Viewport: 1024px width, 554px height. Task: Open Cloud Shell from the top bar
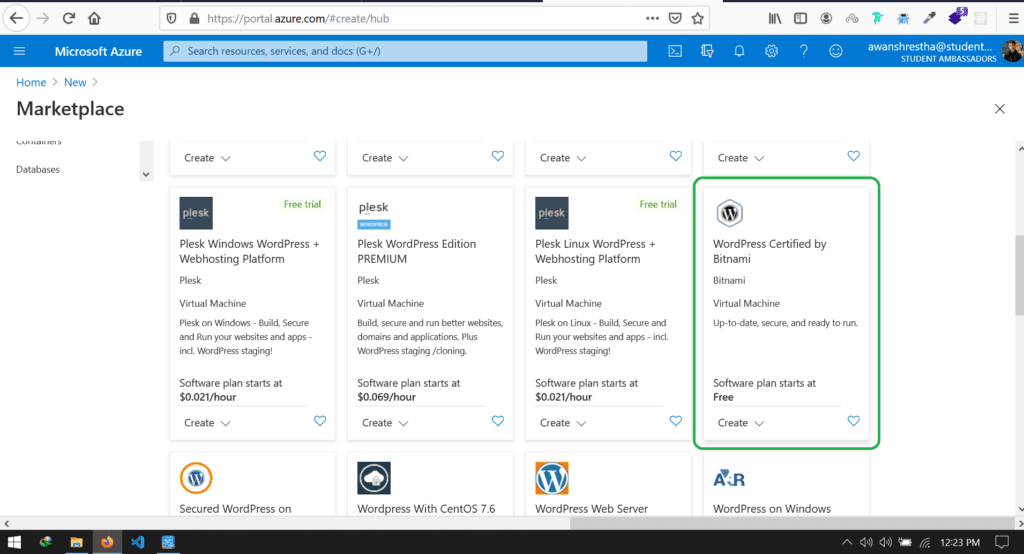click(x=675, y=51)
